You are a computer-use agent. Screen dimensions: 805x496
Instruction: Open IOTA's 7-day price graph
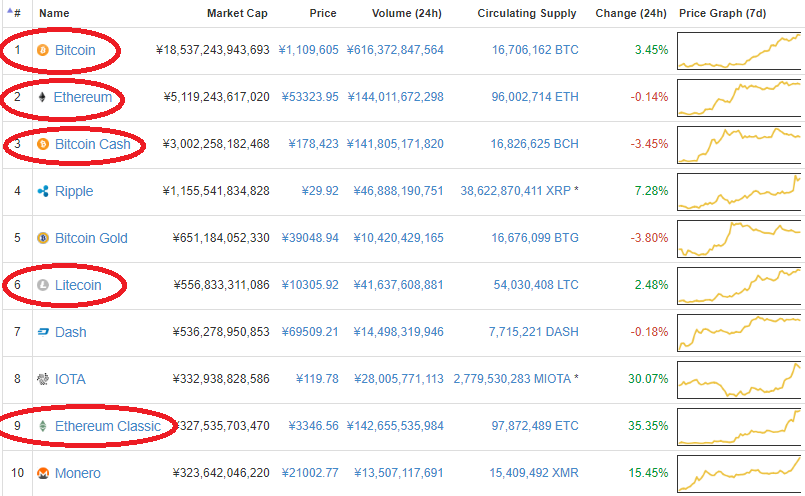pos(739,379)
